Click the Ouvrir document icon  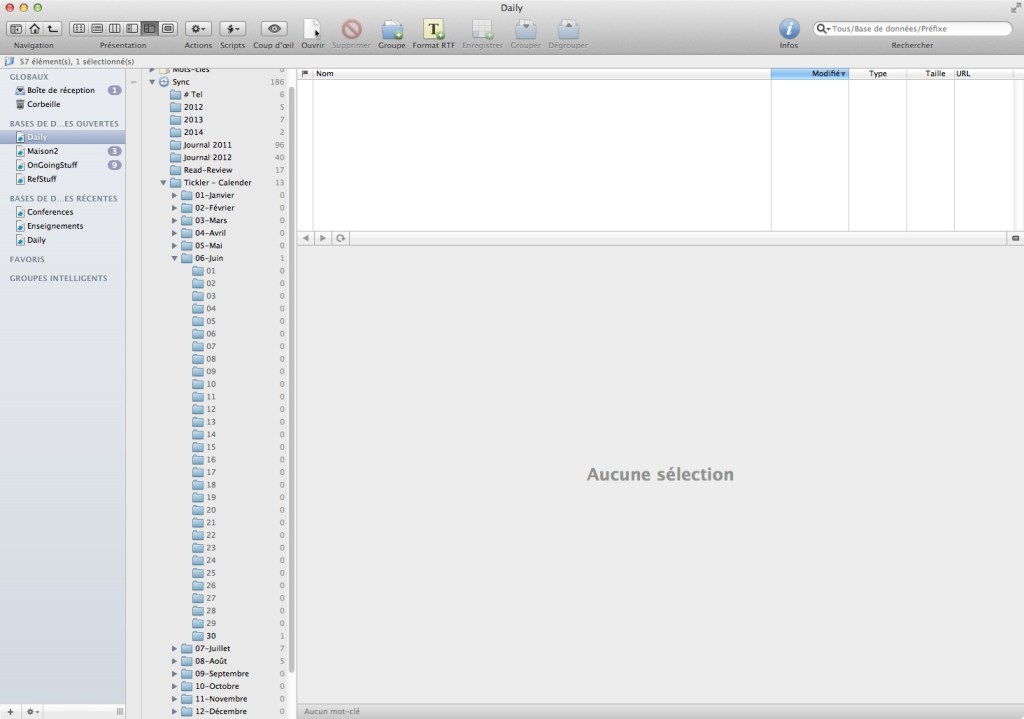[x=312, y=29]
